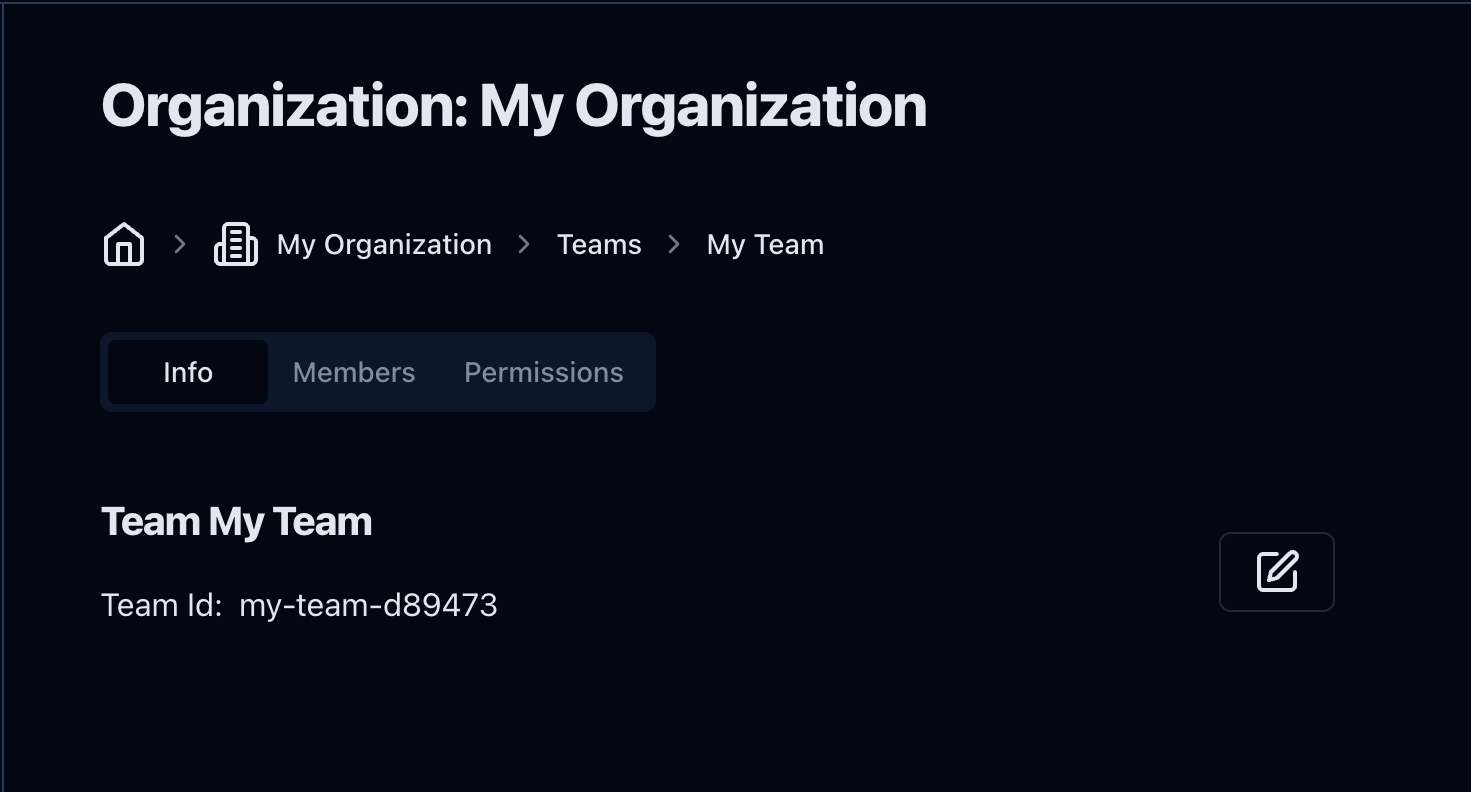Click the word "Team" starting the team heading
The image size is (1471, 792).
150,522
